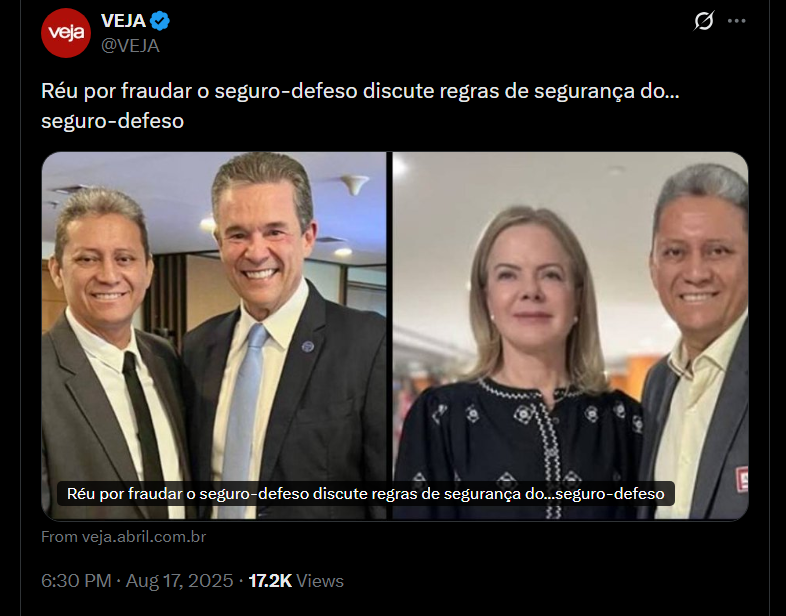The image size is (786, 616).
Task: Click the 17.2K view count
Action: pos(270,581)
